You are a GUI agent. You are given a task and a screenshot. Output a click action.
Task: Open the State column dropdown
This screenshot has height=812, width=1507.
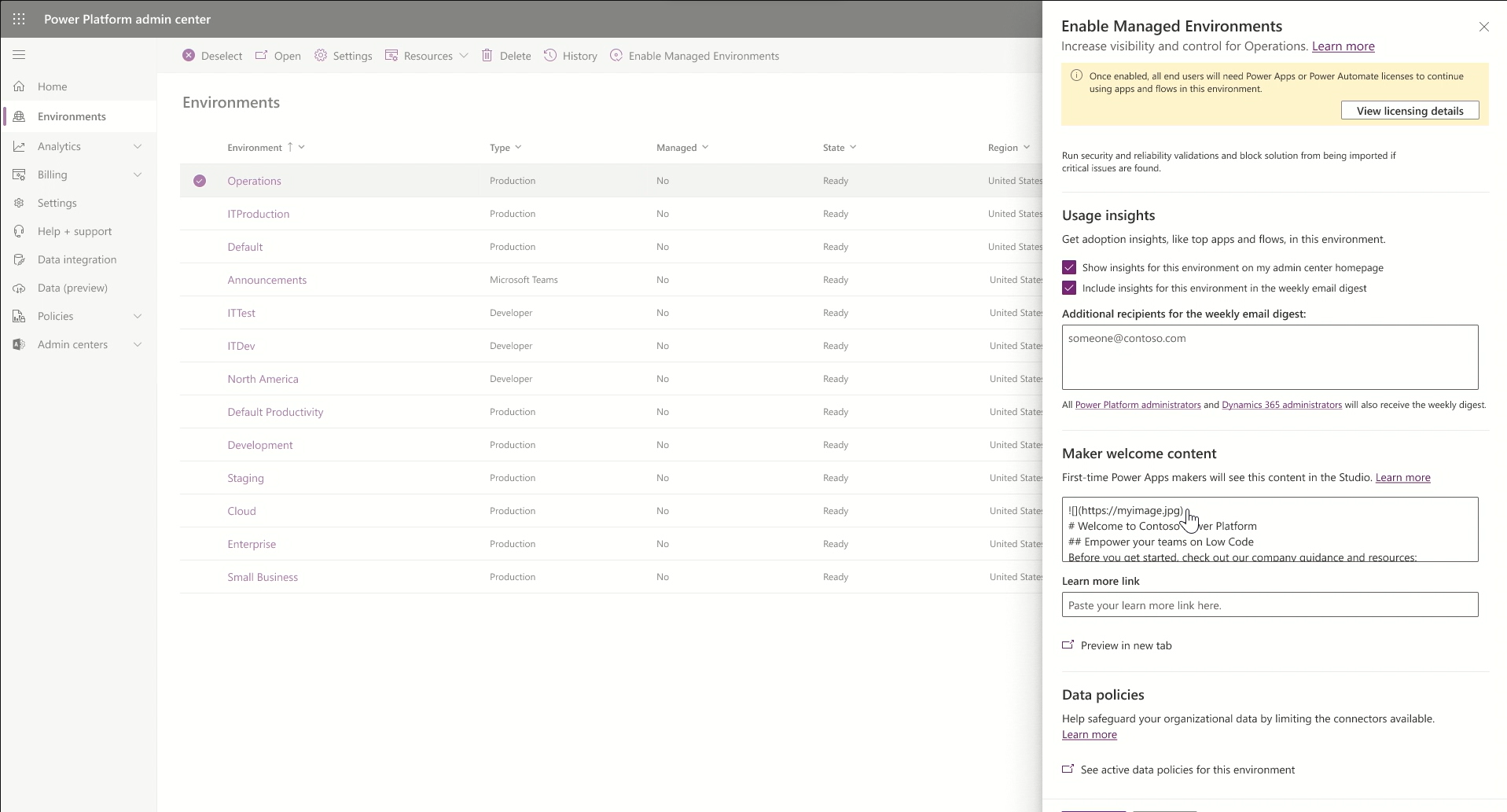click(x=853, y=147)
